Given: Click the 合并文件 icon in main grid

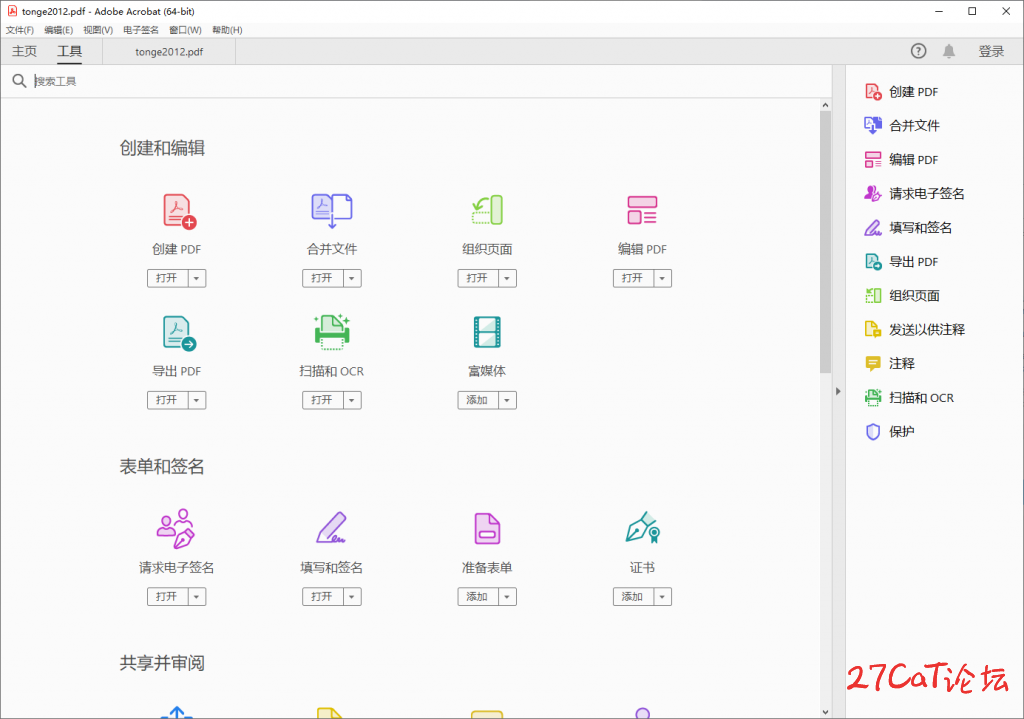Looking at the screenshot, I should (332, 211).
